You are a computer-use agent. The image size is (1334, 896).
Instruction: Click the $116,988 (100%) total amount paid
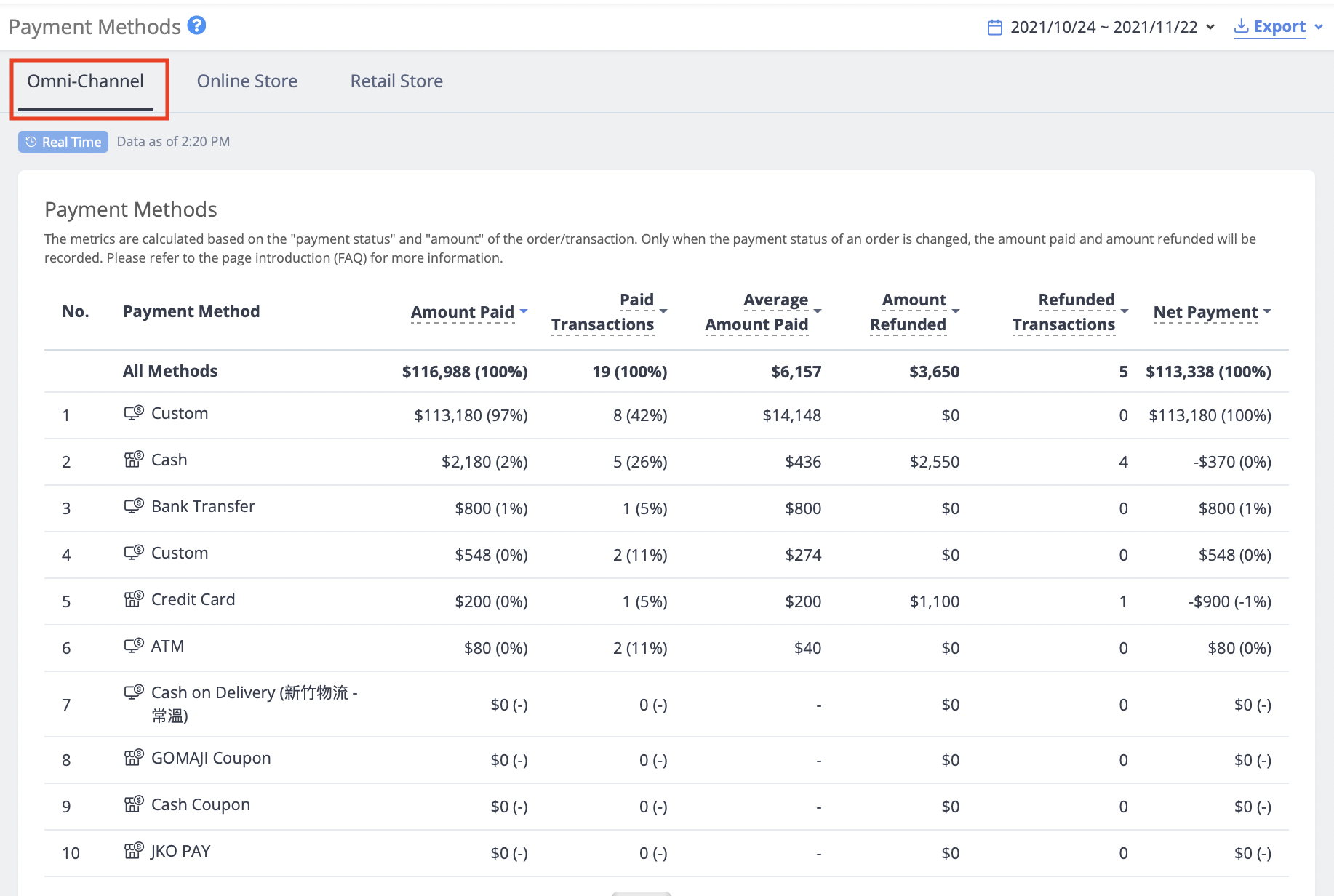point(465,372)
